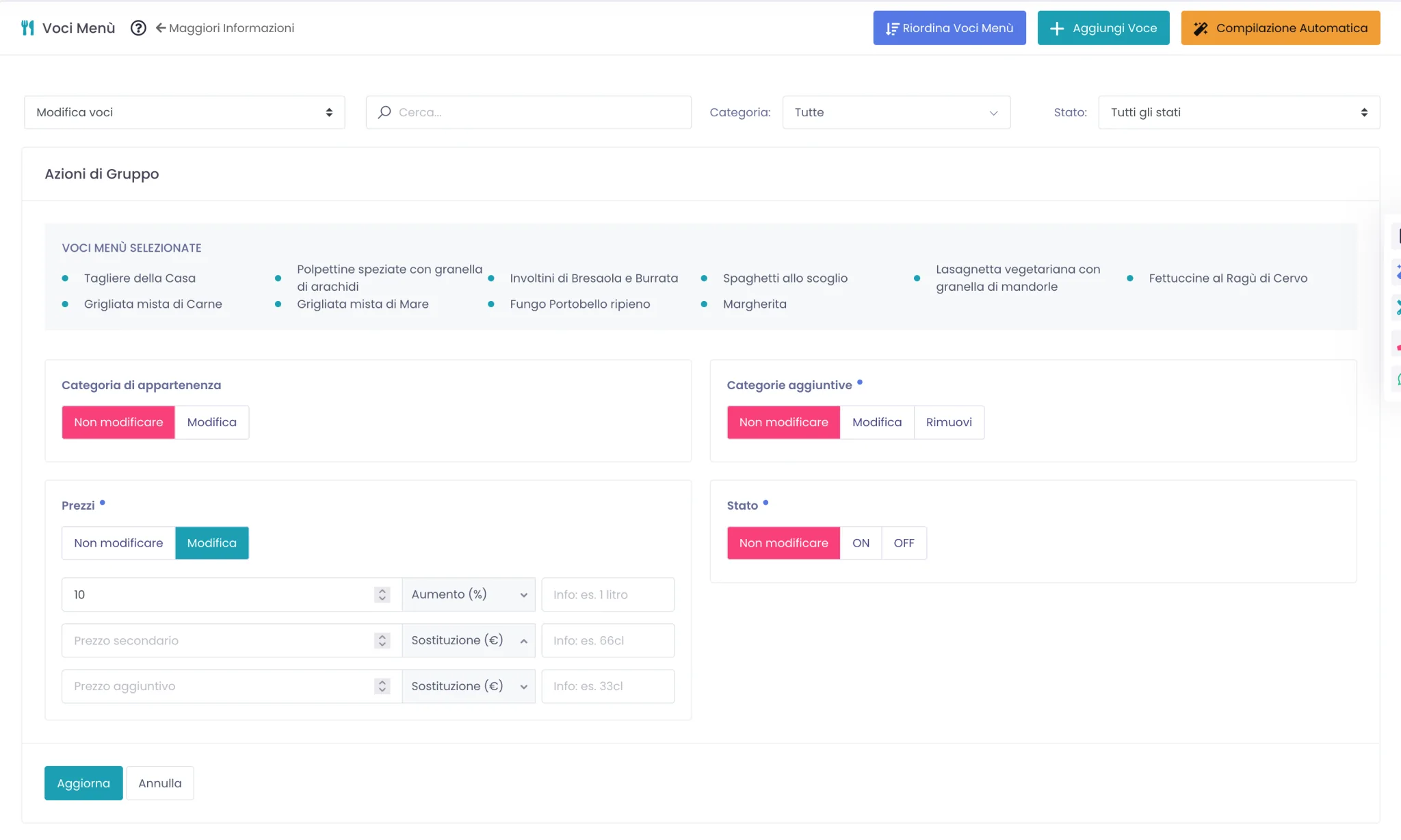This screenshot has width=1401, height=840.
Task: Click the stepper arrows on the 10 price field
Action: coord(382,594)
